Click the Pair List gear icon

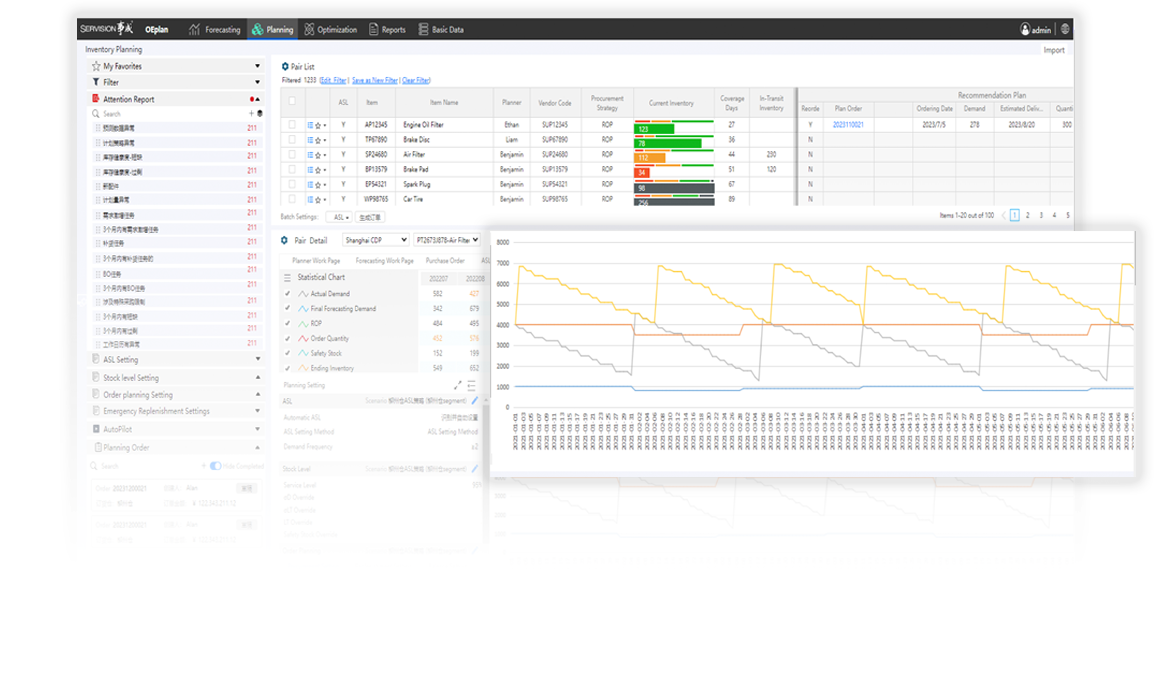click(285, 66)
